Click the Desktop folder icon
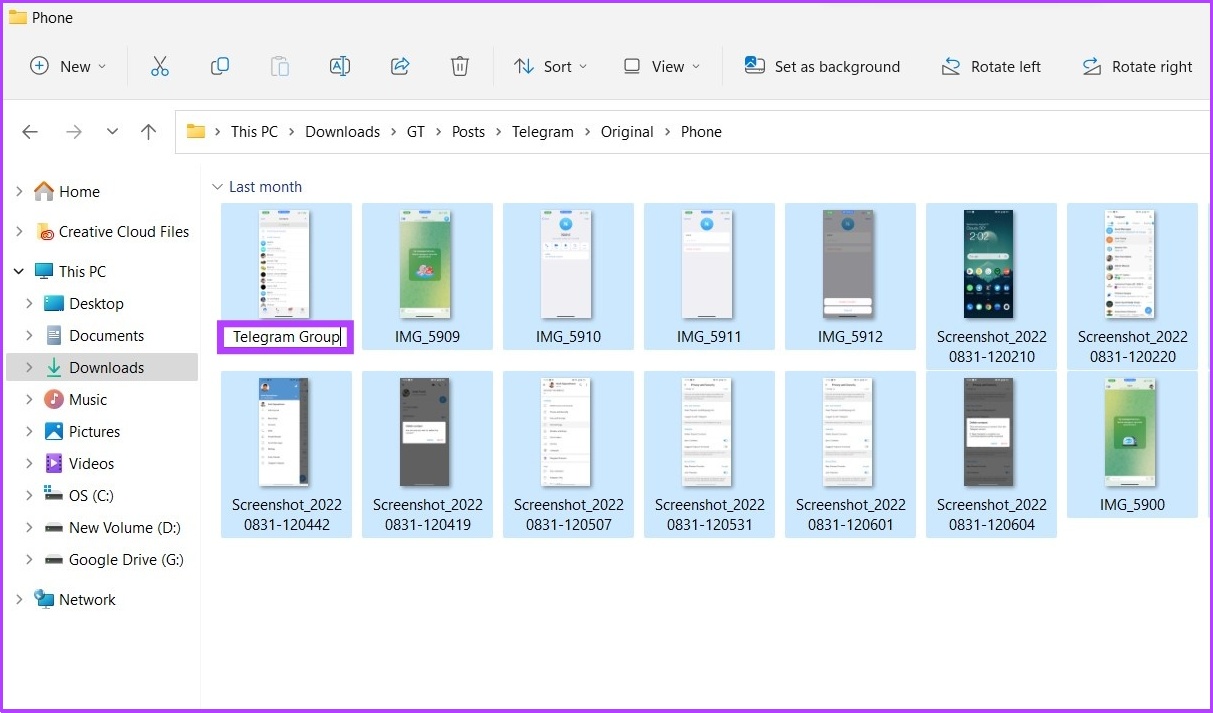The height and width of the screenshot is (713, 1213). (x=54, y=303)
